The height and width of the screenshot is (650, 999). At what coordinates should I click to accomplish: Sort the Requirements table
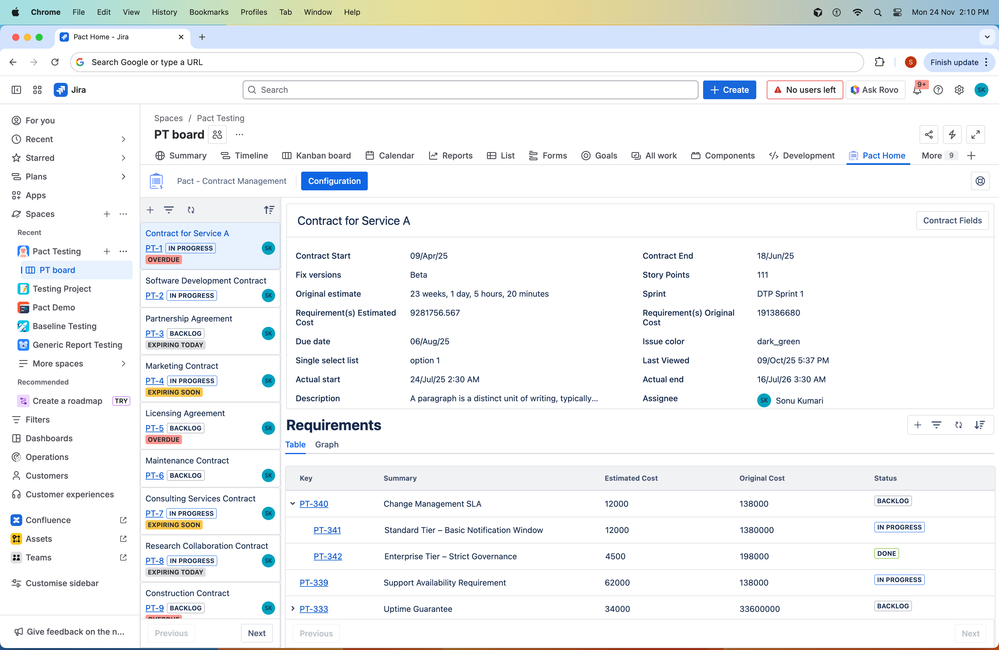(979, 425)
